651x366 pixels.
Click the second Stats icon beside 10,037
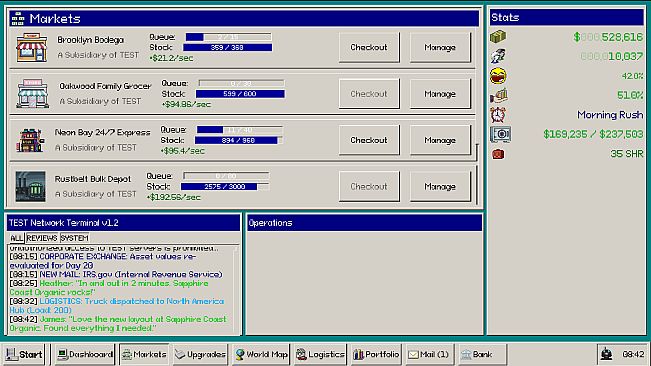point(498,56)
